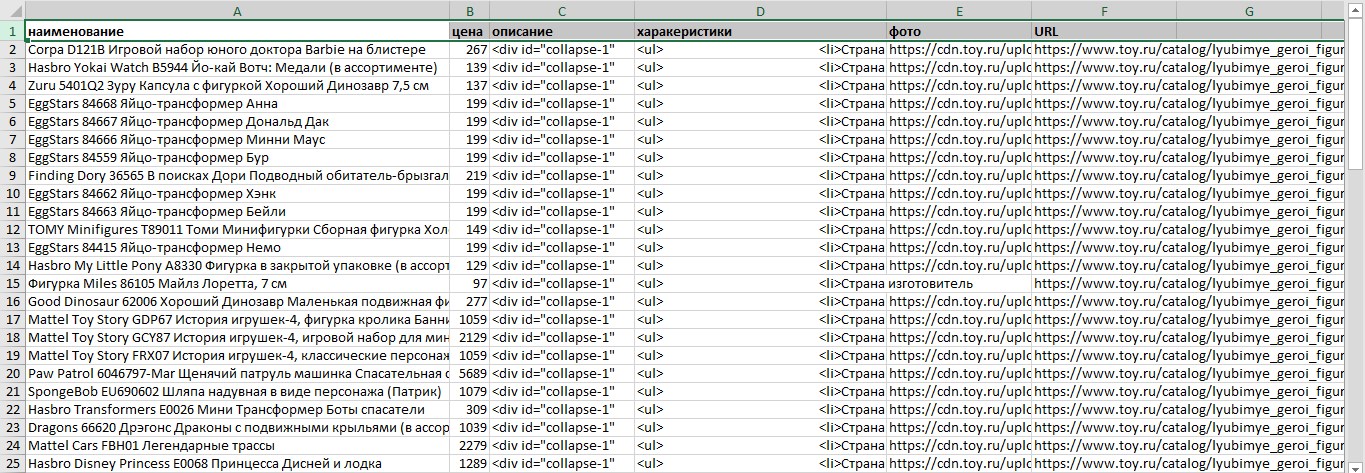
Task: Select cell Hasbro My Little Pony A8330
Action: [237, 265]
